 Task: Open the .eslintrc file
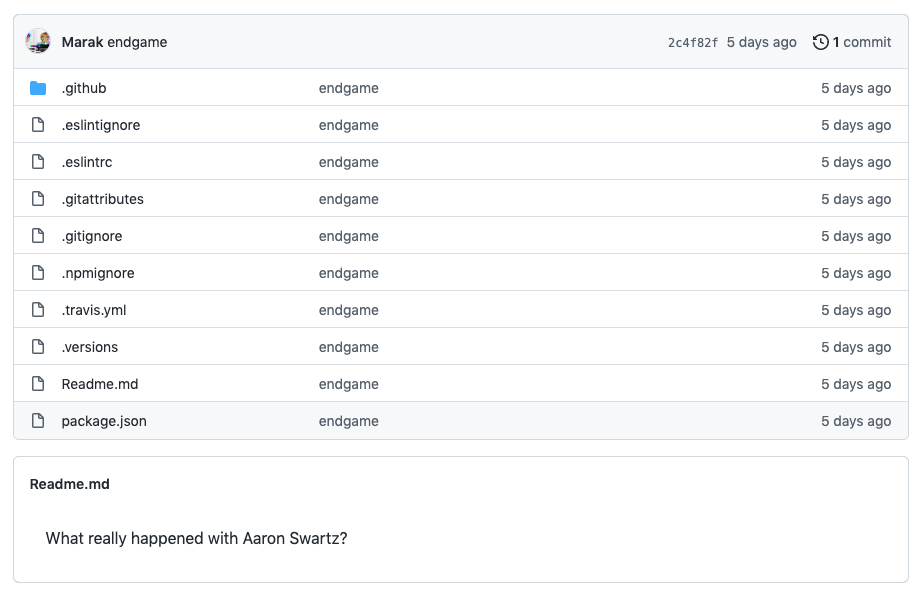[x=87, y=162]
